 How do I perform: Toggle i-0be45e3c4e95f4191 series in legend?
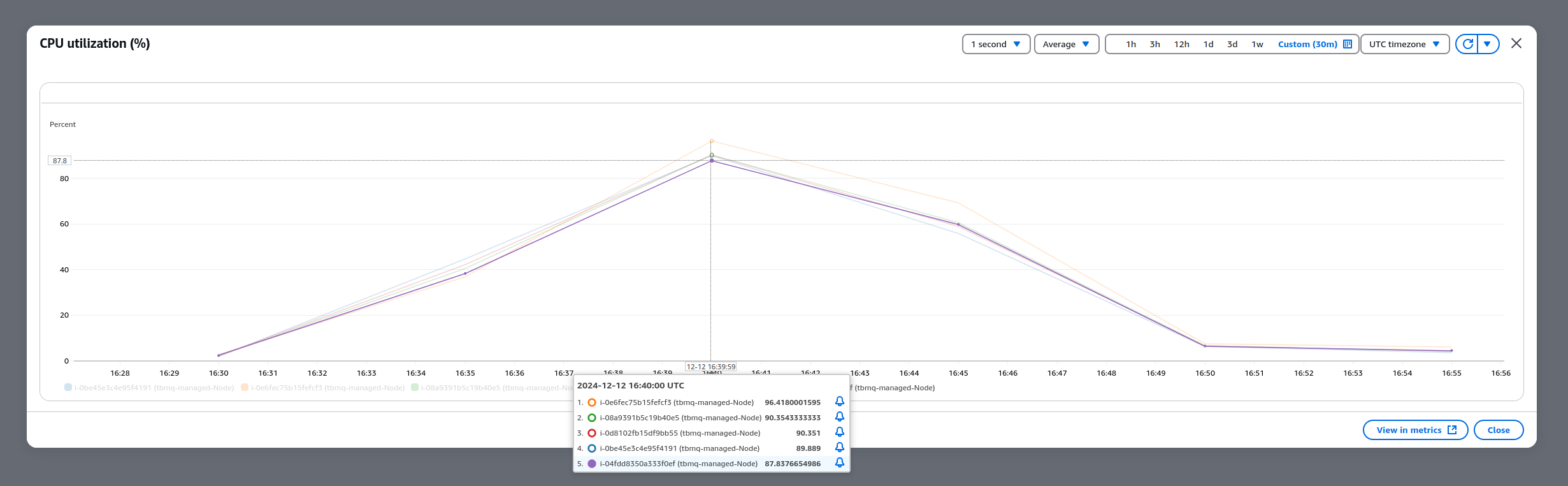click(150, 388)
